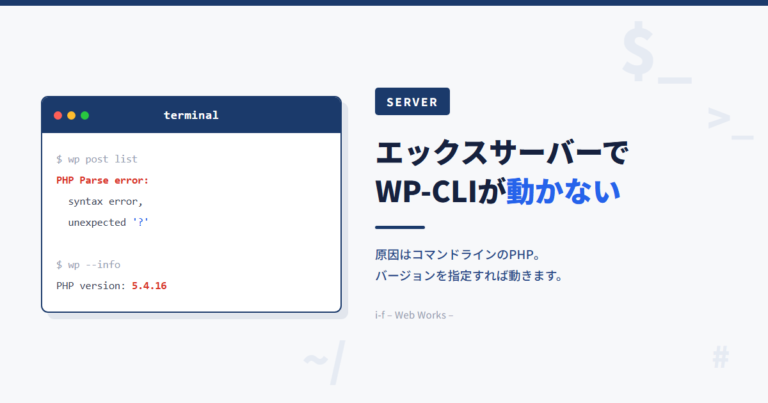768x403 pixels.
Task: Click the red close dot in terminal window
Action: click(58, 116)
